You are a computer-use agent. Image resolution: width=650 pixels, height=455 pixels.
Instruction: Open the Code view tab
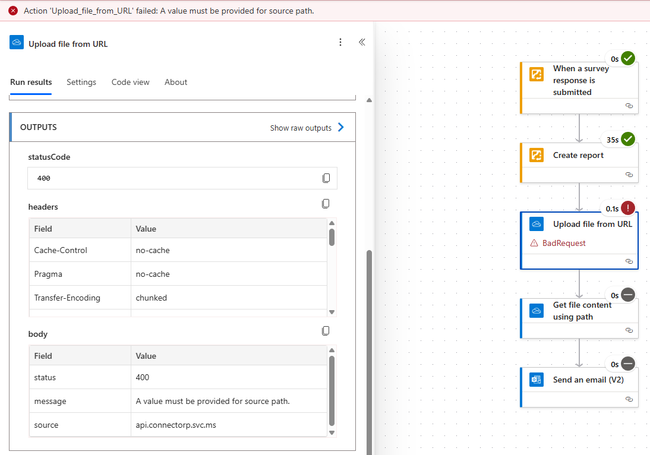click(130, 82)
